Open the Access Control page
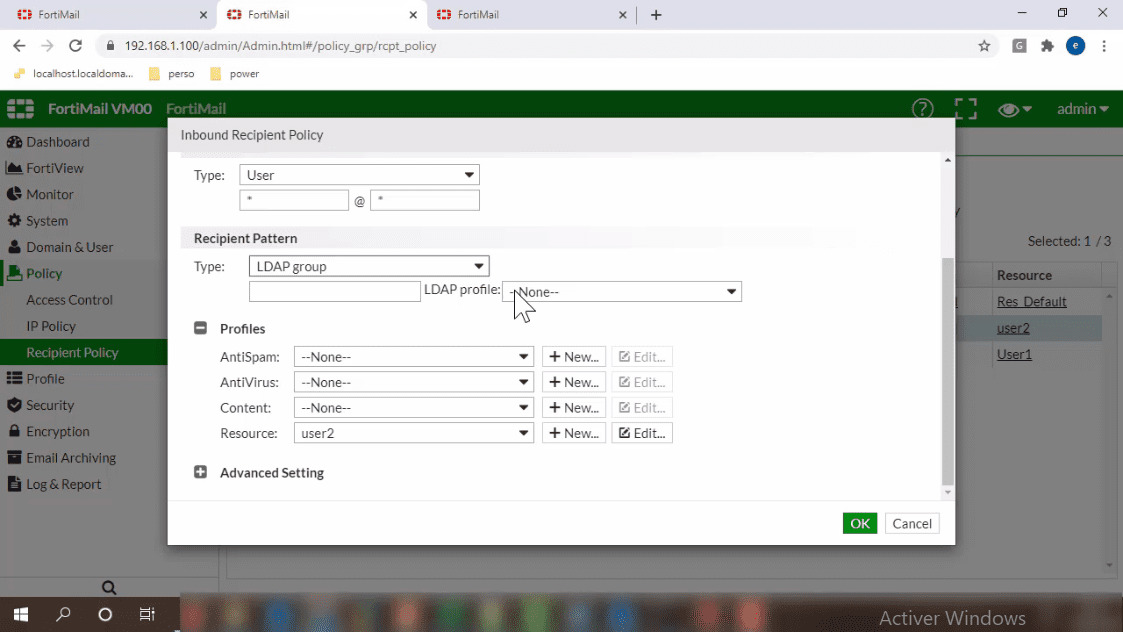 click(x=69, y=299)
